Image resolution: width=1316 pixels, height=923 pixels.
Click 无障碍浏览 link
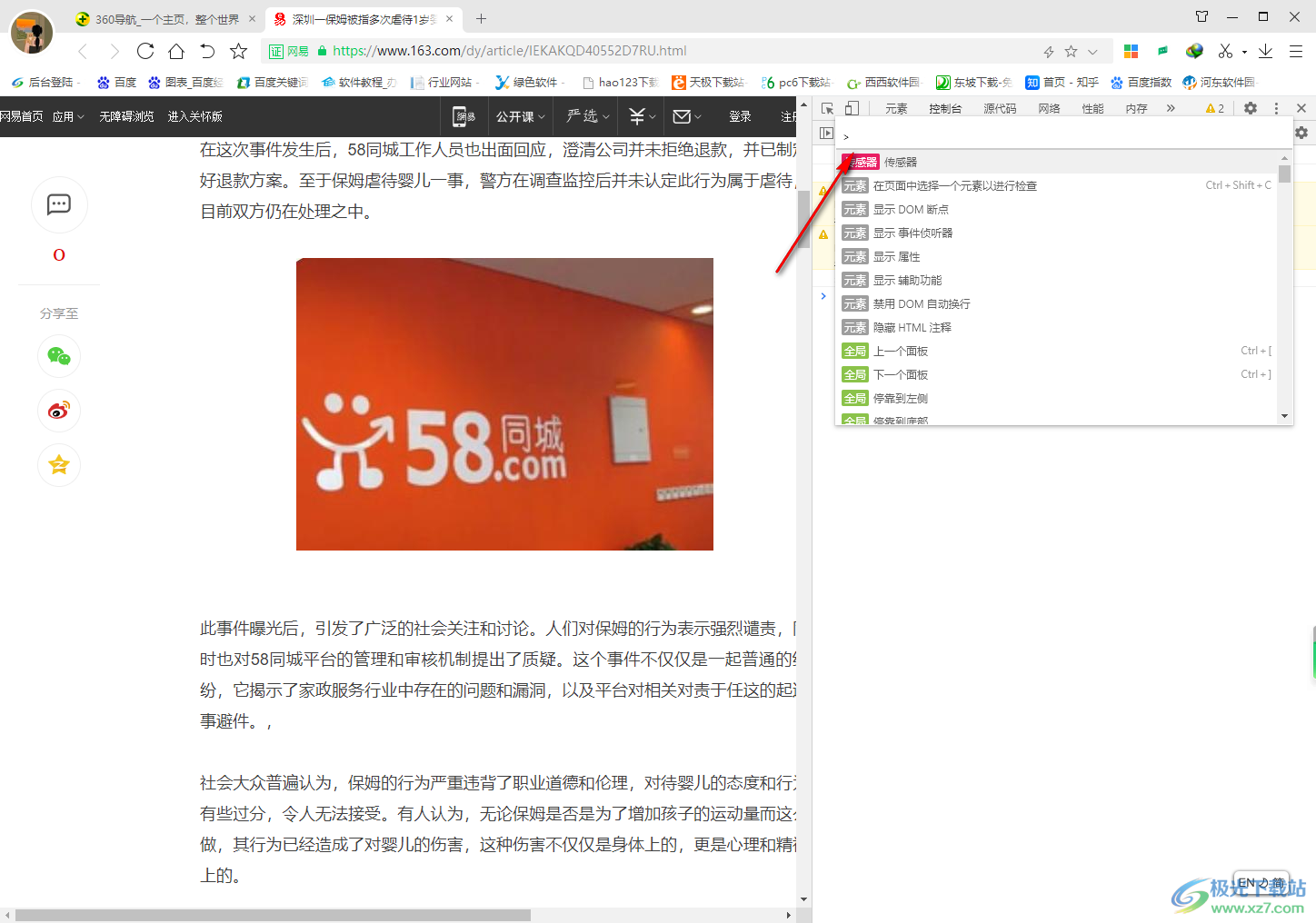[126, 116]
